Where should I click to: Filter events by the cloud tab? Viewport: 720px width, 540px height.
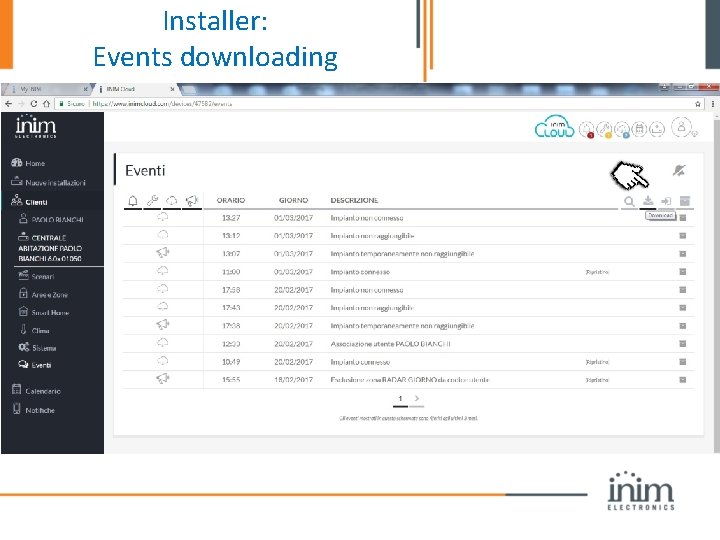172,201
